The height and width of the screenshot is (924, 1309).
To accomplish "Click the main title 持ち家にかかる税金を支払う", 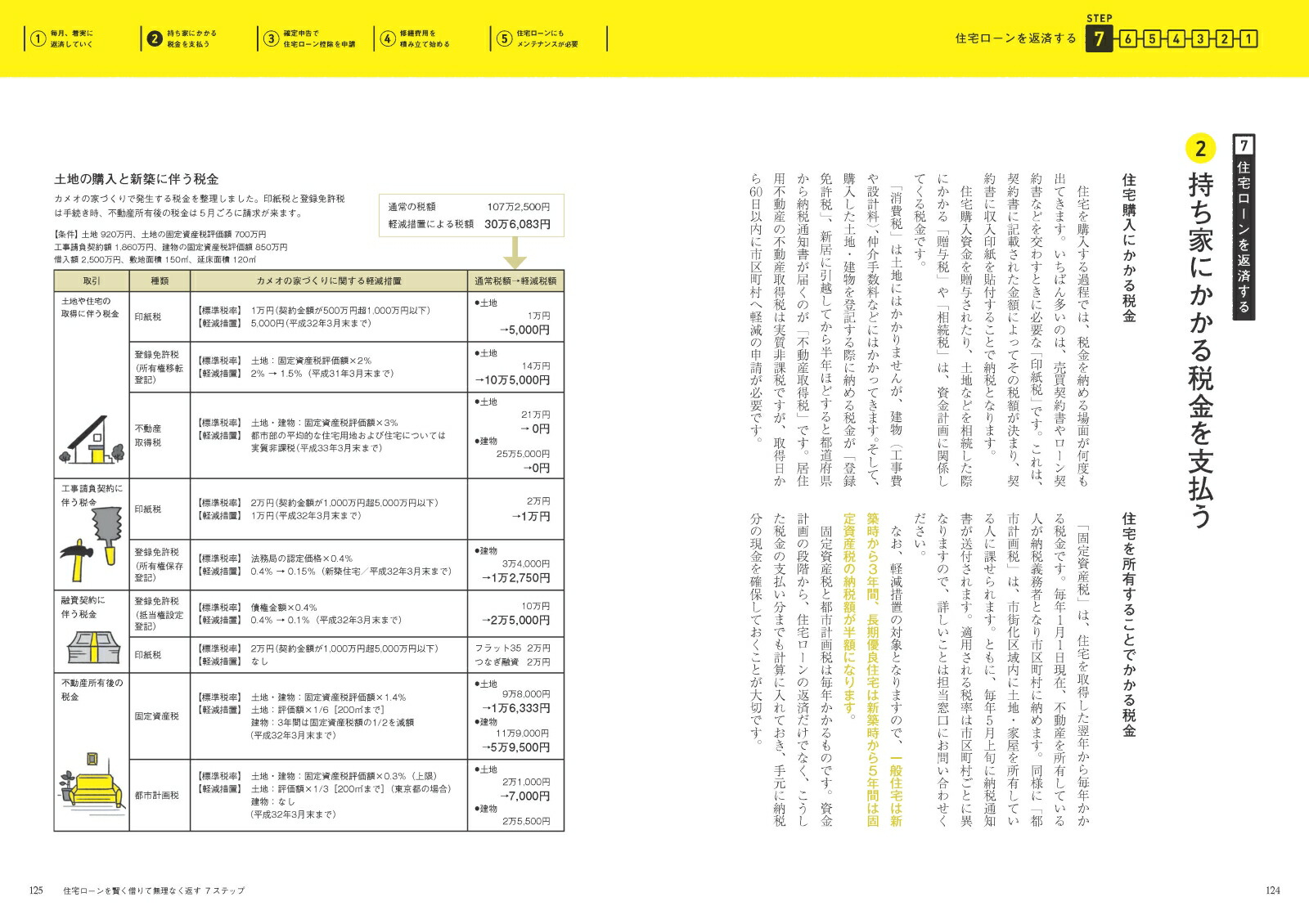I will tap(1200, 350).
